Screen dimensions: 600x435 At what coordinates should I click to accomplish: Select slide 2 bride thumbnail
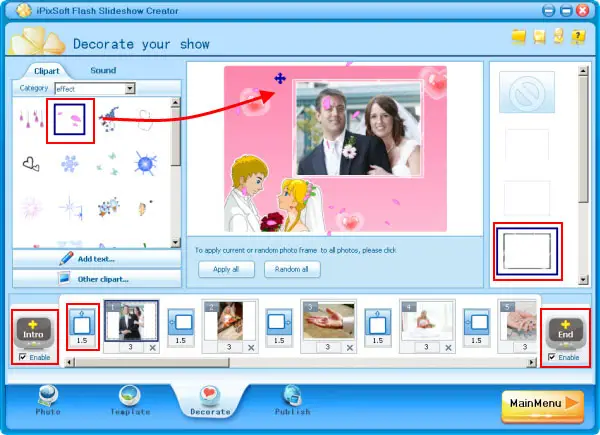(x=230, y=321)
